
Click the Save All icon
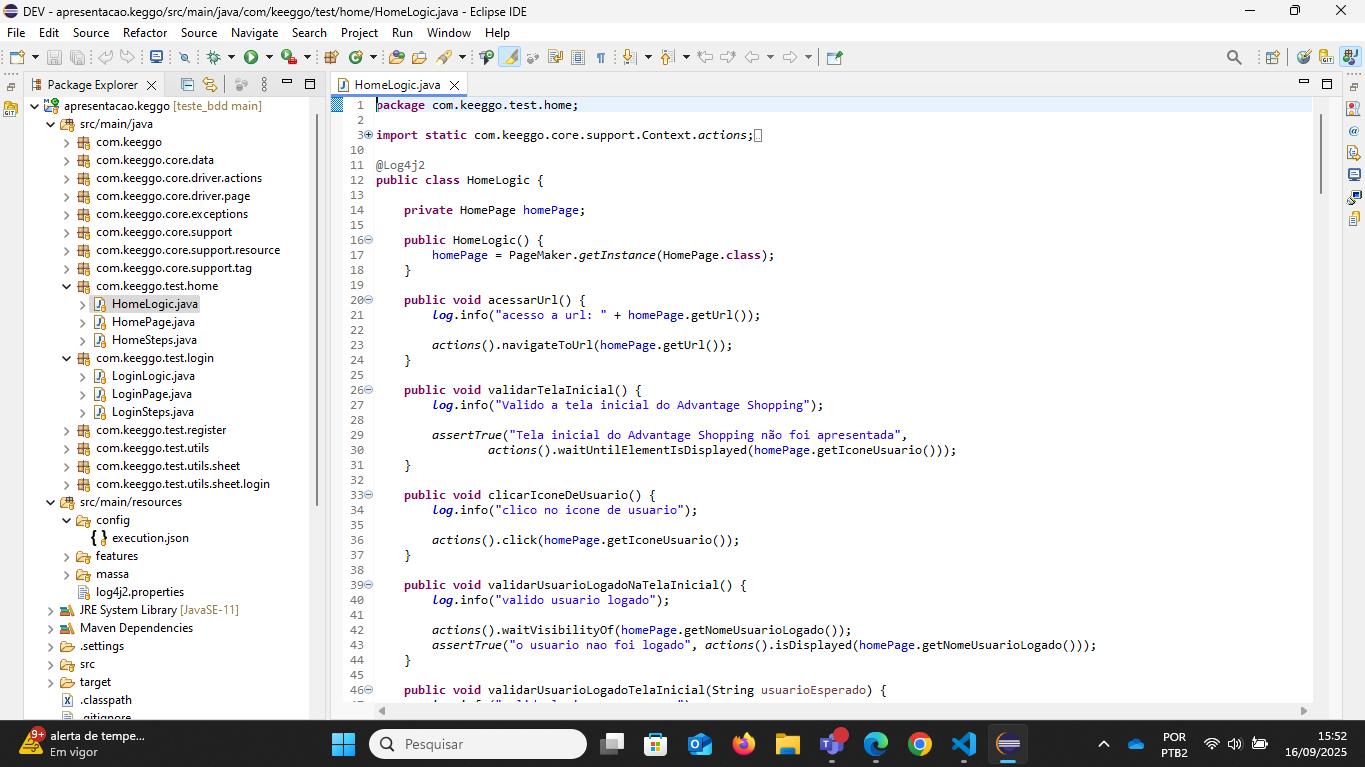coord(77,57)
